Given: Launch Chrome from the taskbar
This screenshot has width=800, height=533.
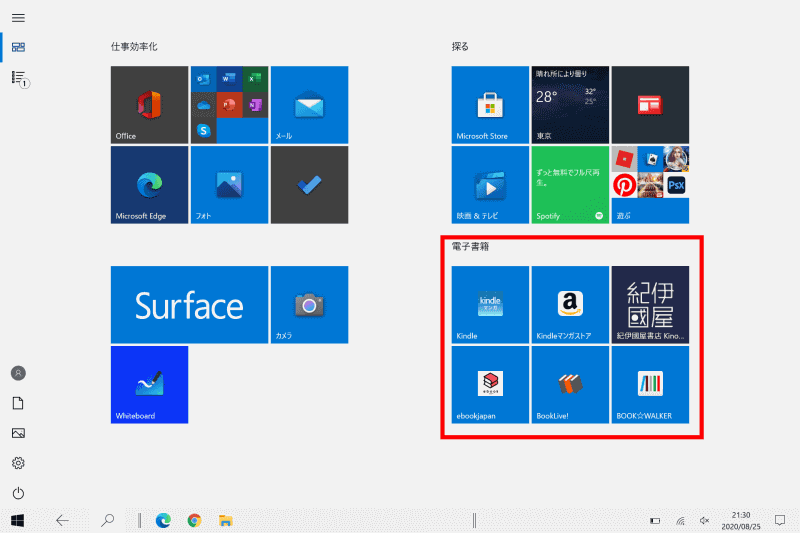Looking at the screenshot, I should [x=194, y=521].
